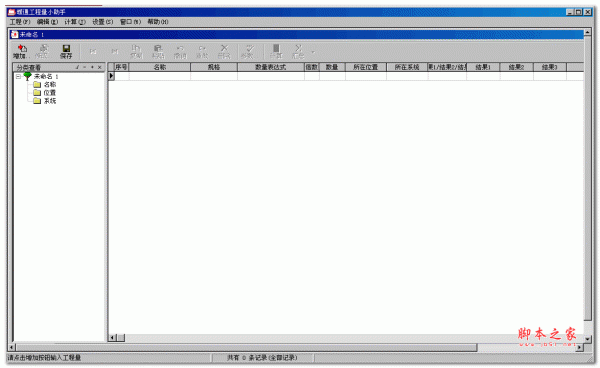Click the 结果2 column header
This screenshot has width=600, height=368.
tap(516, 67)
